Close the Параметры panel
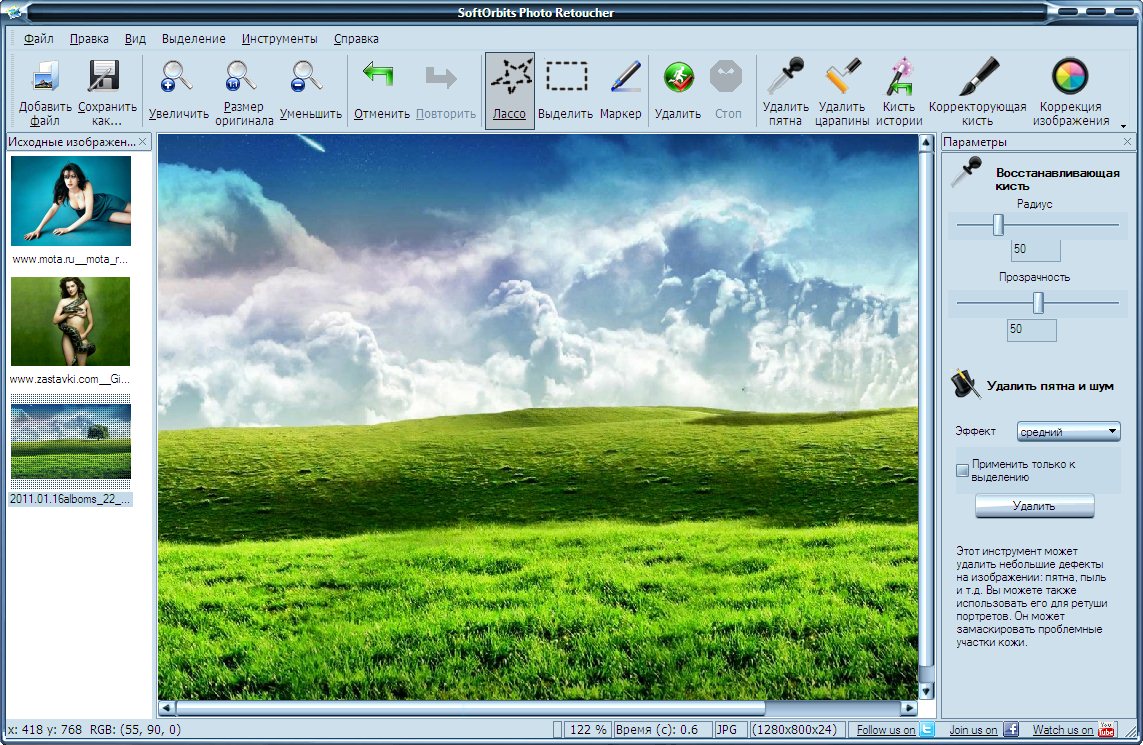1143x745 pixels. coord(1128,142)
